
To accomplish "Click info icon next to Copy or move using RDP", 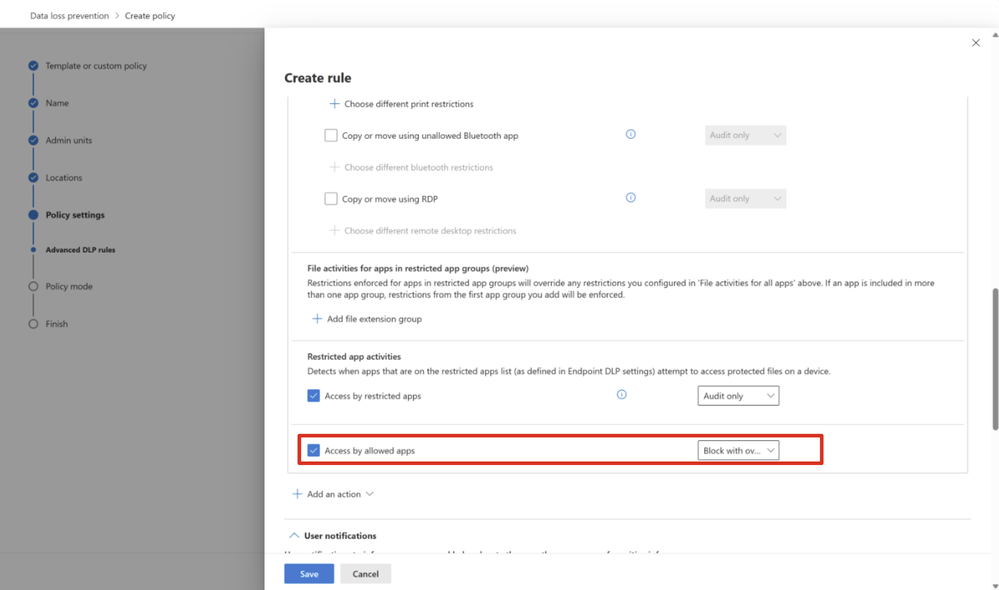I will tap(630, 198).
